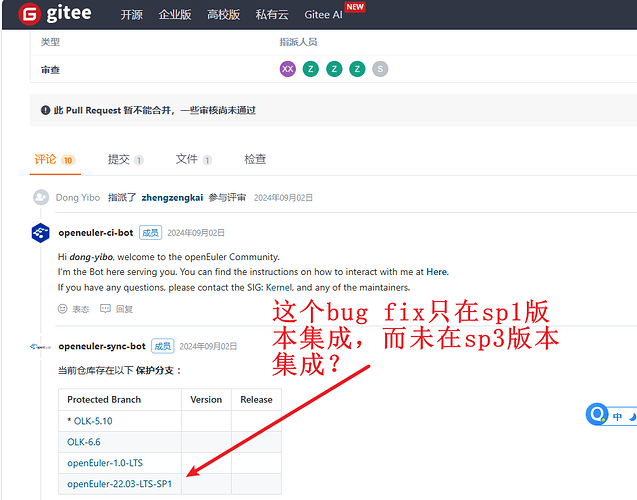Click the Dong Yibo name
The image size is (637, 500).
78,198
